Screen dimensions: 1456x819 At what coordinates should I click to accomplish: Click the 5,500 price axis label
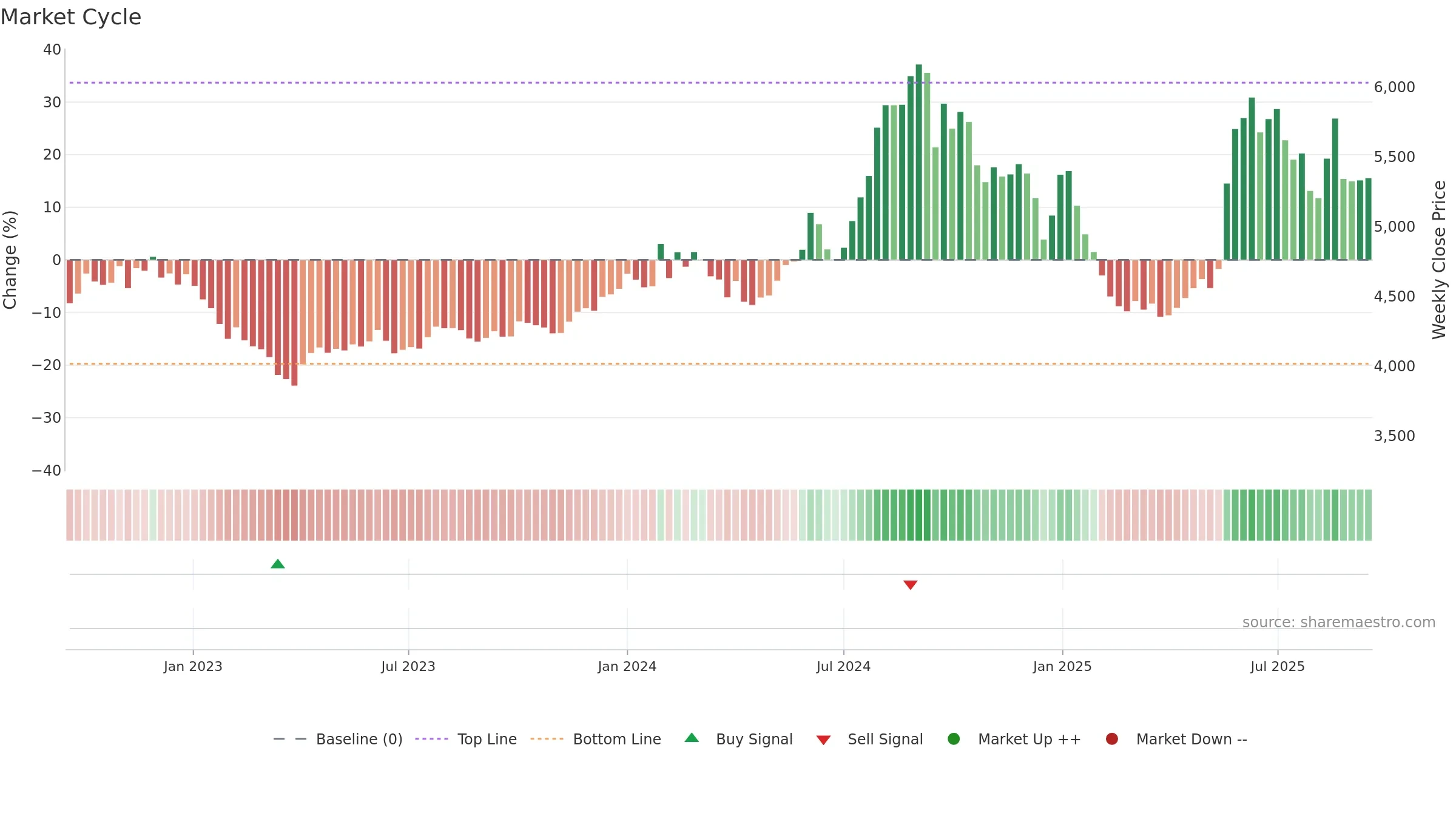tap(1394, 157)
